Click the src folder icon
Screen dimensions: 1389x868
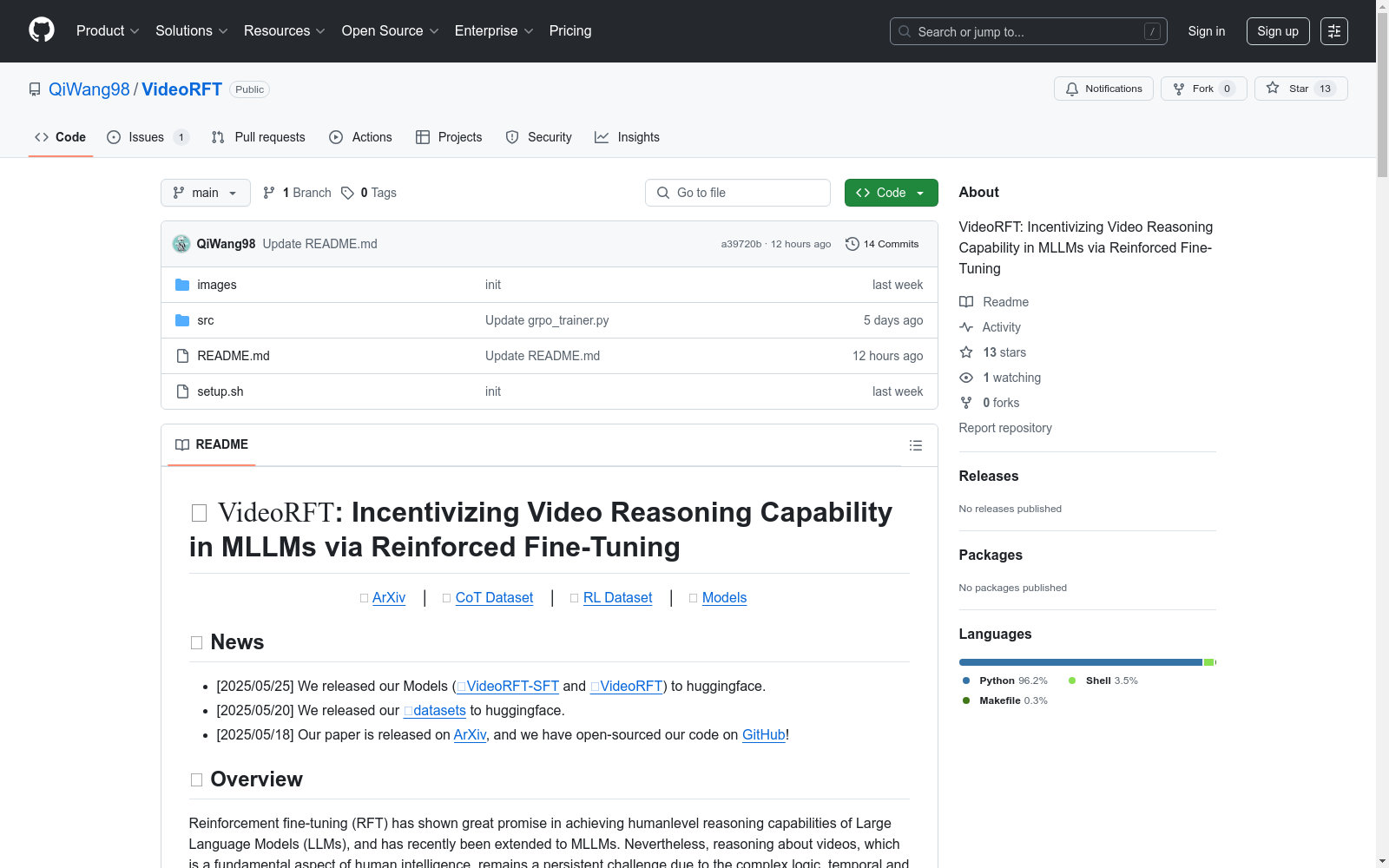[182, 320]
